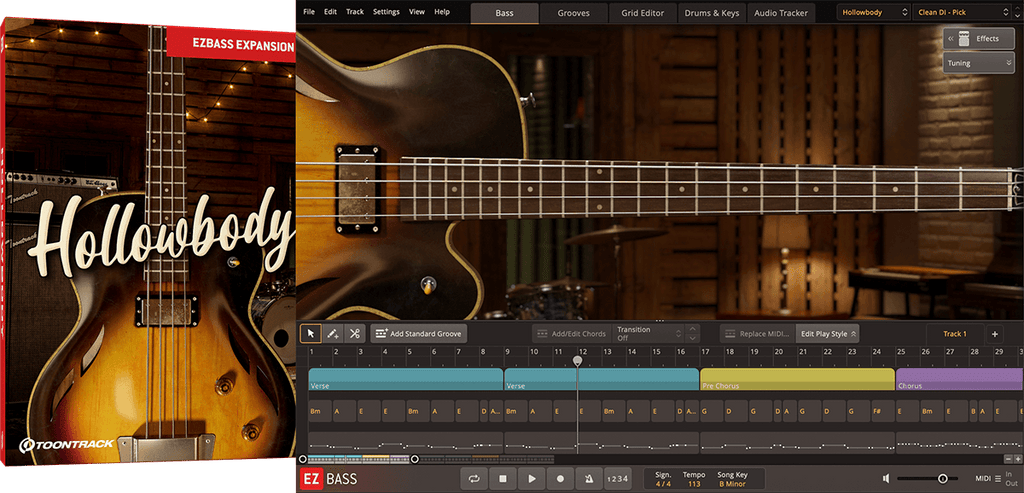The height and width of the screenshot is (493, 1024).
Task: Zoom in the timeline with plus
Action: pos(1017,459)
